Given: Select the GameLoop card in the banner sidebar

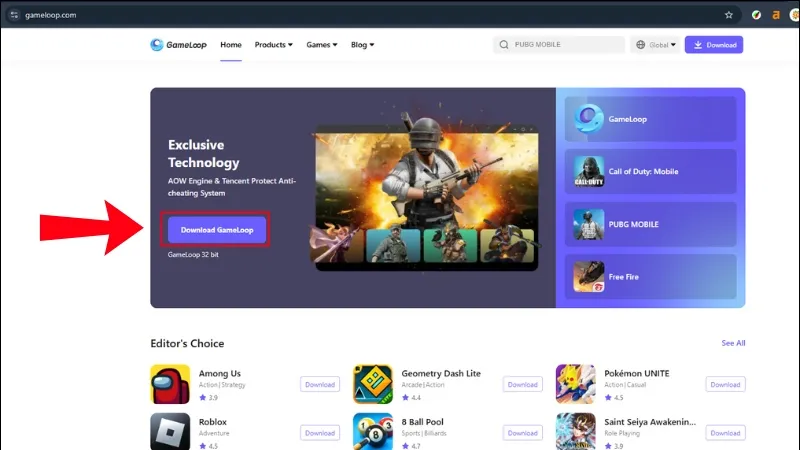Looking at the screenshot, I should 651,119.
